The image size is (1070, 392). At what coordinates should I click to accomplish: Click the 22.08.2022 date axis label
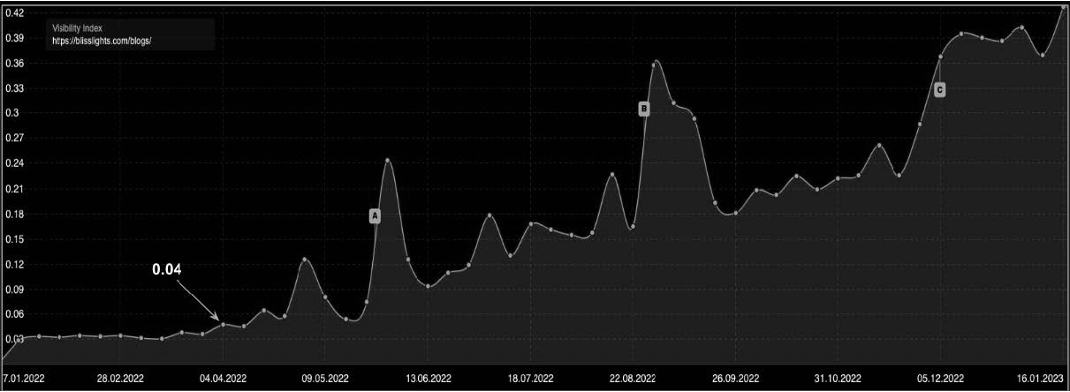pyautogui.click(x=633, y=377)
